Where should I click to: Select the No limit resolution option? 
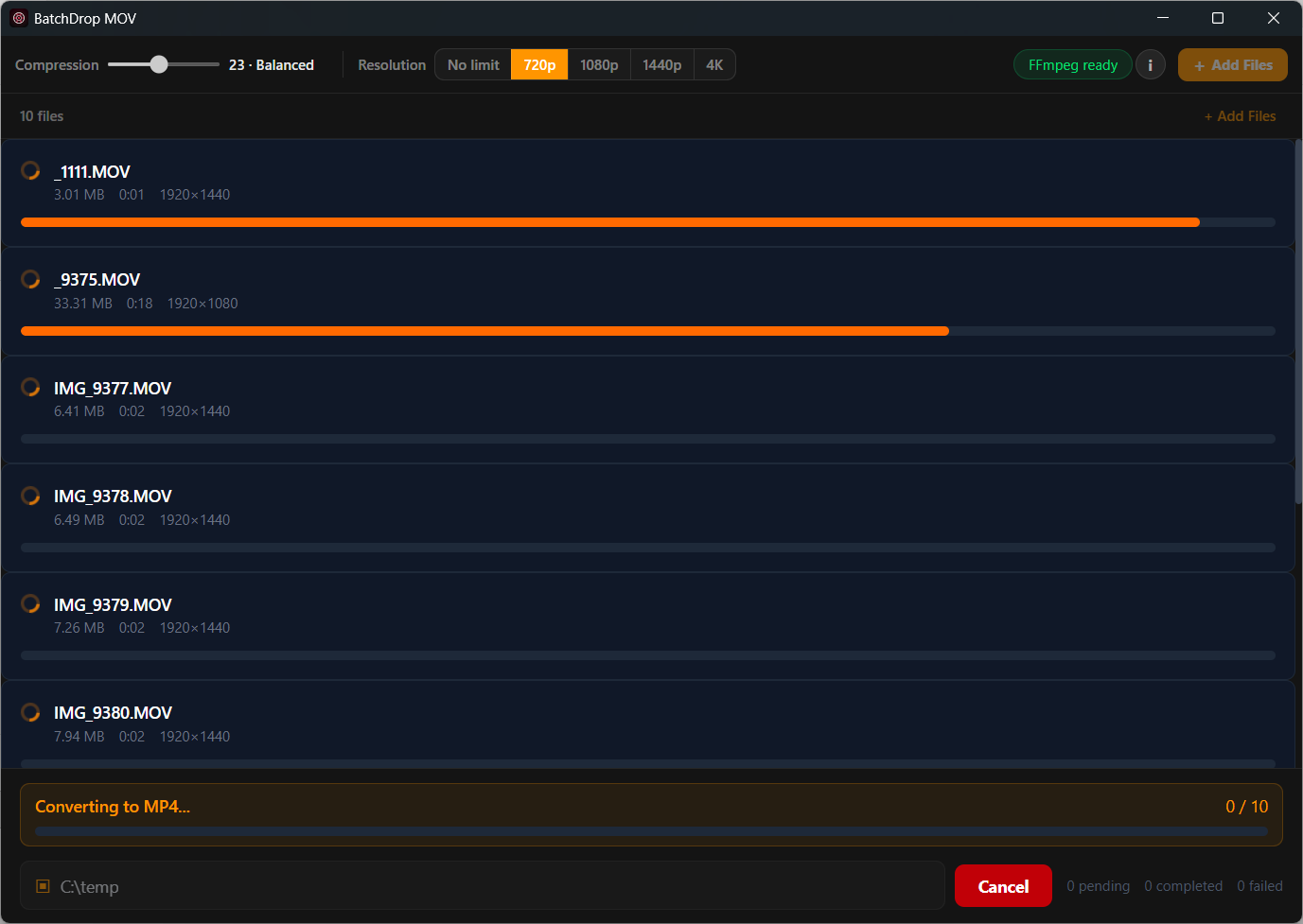[x=473, y=64]
